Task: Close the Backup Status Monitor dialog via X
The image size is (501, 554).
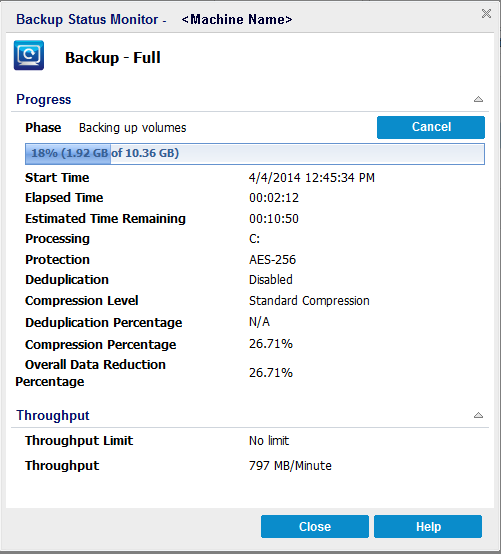Action: [486, 14]
